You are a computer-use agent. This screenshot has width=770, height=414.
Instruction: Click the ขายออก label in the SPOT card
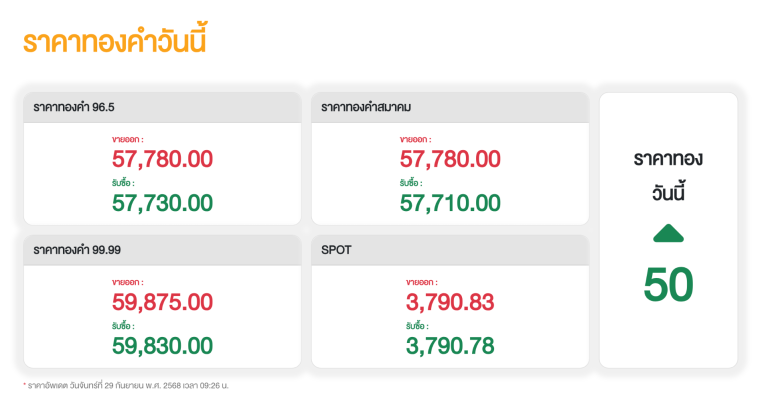[421, 282]
